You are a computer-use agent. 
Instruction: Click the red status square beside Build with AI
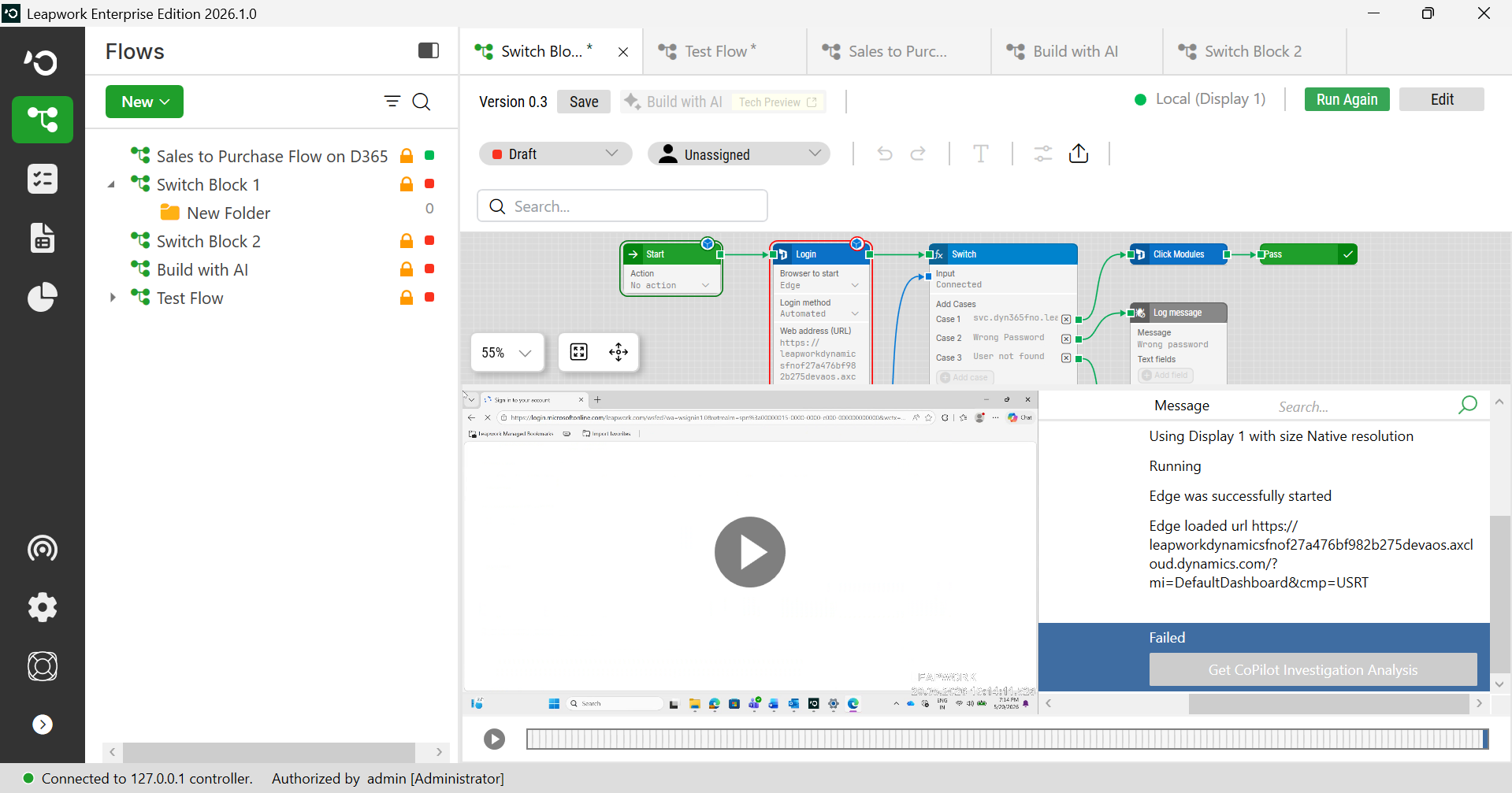429,269
